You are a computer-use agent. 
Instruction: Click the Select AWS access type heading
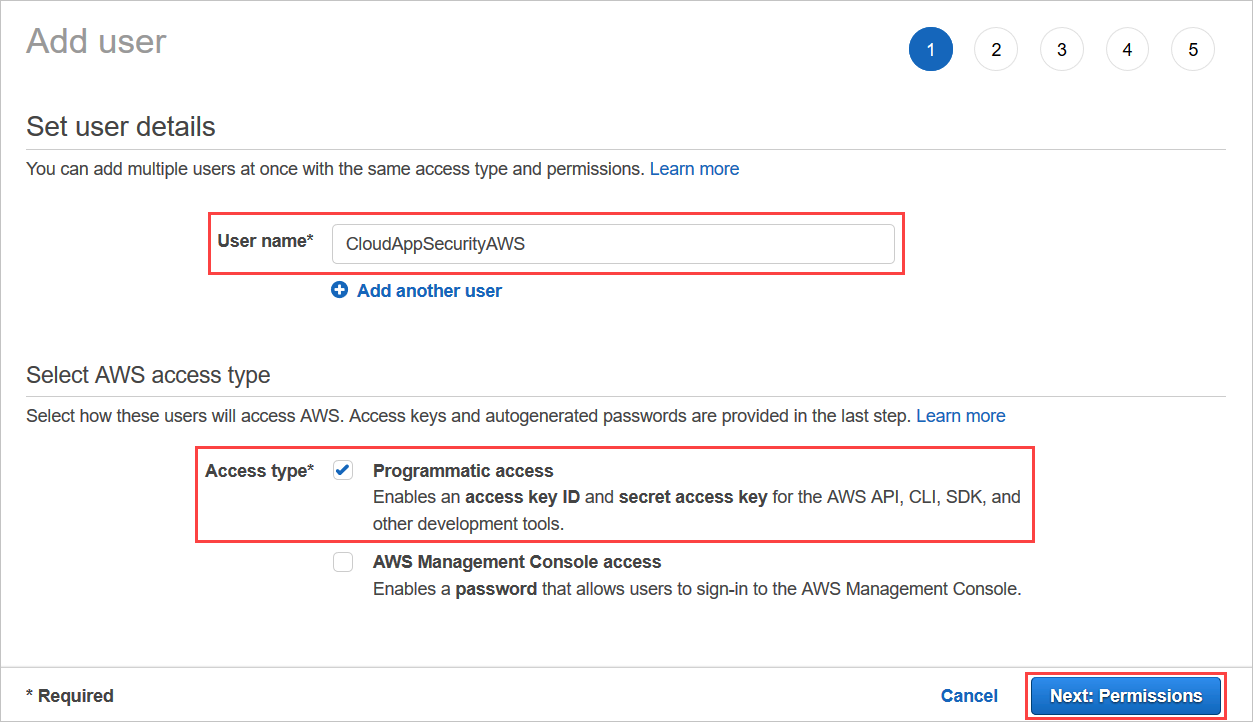coord(147,375)
